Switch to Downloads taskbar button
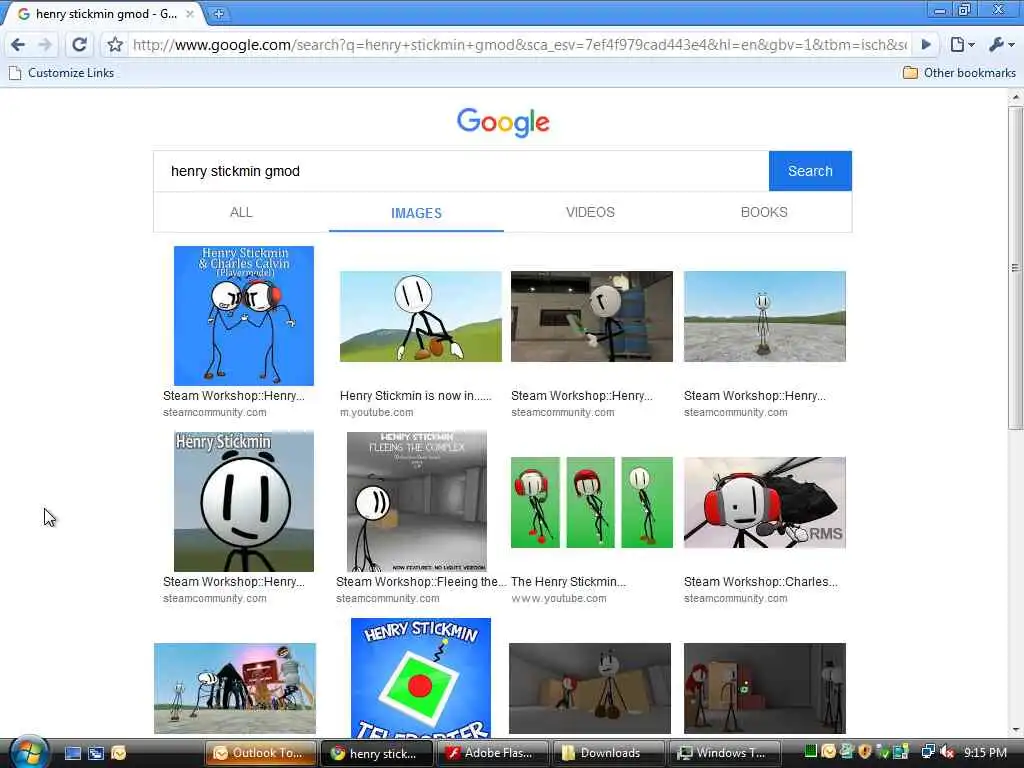The height and width of the screenshot is (768, 1024). click(x=608, y=753)
